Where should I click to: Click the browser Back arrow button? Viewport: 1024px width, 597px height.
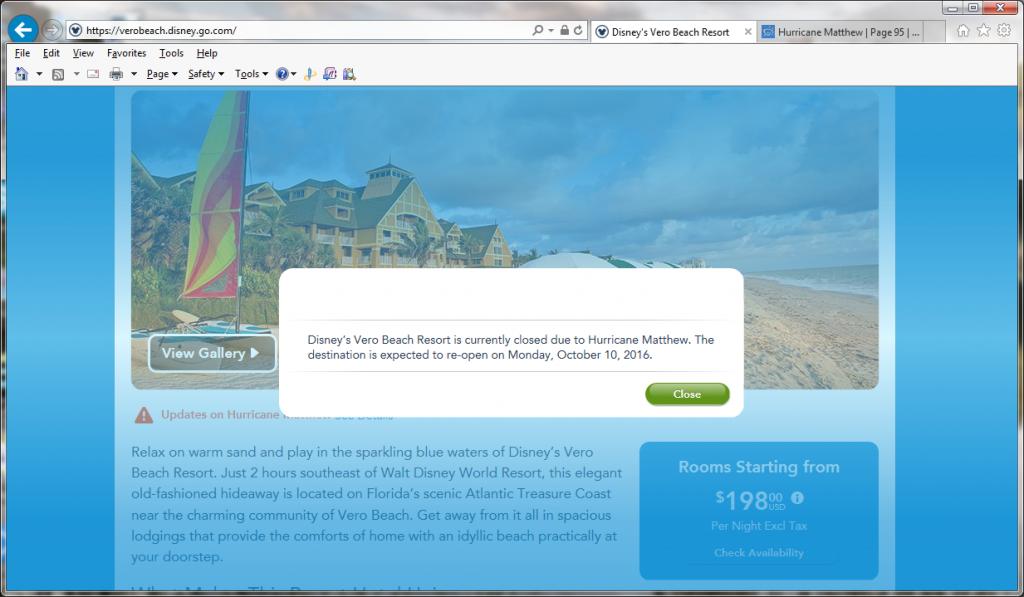click(22, 30)
